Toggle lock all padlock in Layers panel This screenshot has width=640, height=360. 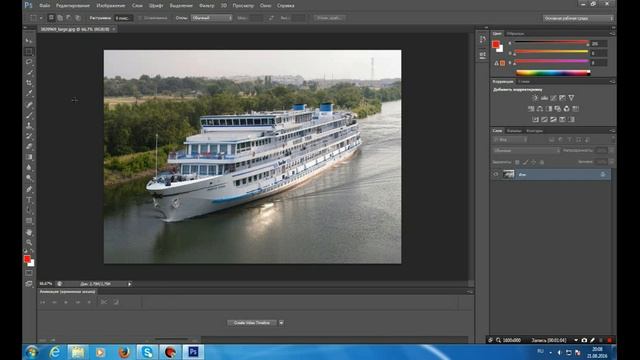point(542,162)
